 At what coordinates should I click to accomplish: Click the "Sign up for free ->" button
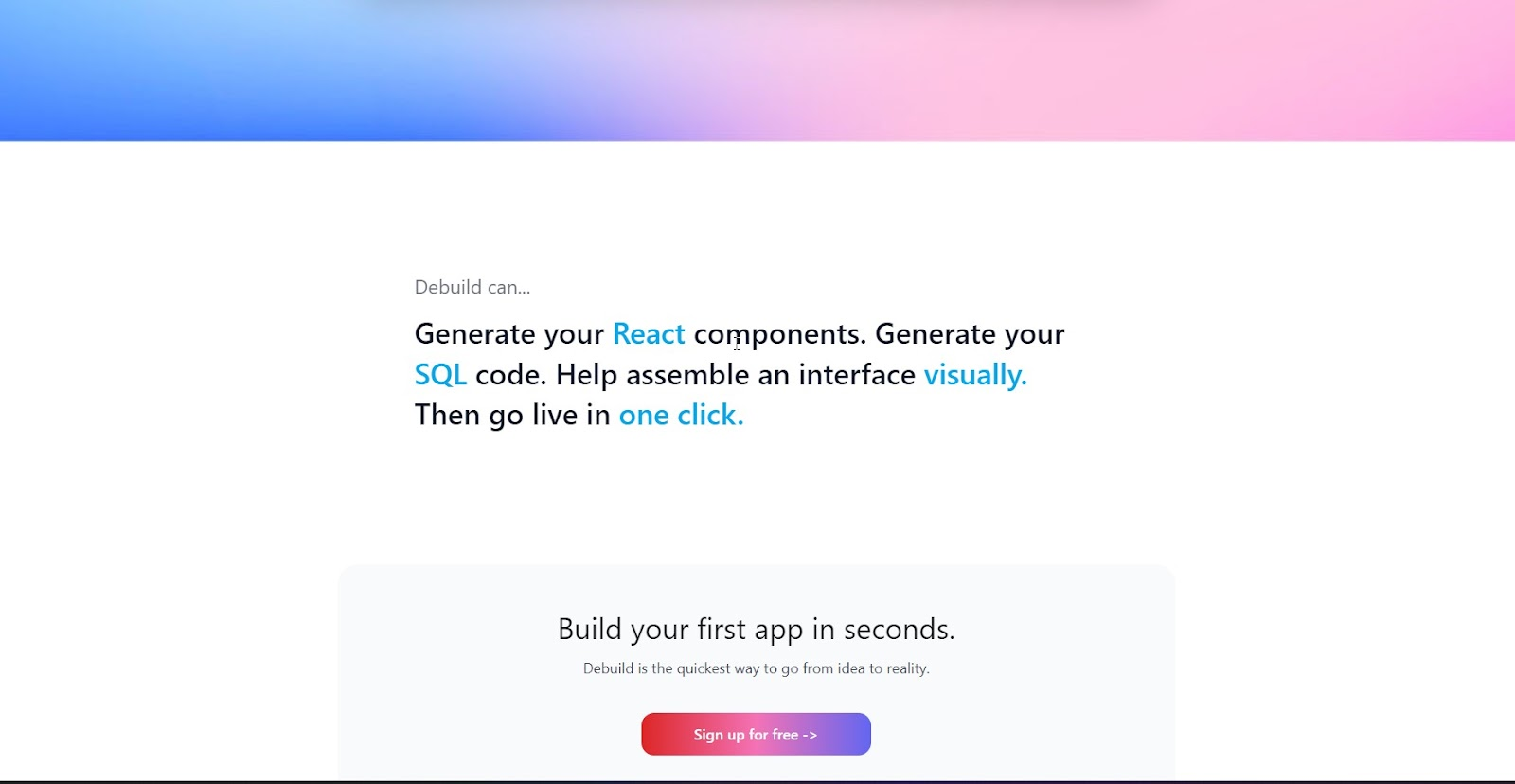tap(756, 734)
